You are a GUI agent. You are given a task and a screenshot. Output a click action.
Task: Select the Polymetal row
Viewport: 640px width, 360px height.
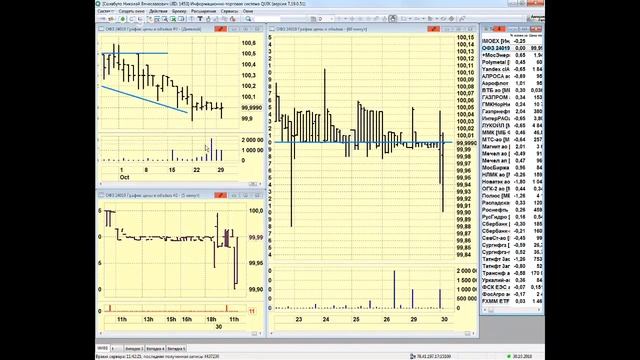[x=512, y=62]
